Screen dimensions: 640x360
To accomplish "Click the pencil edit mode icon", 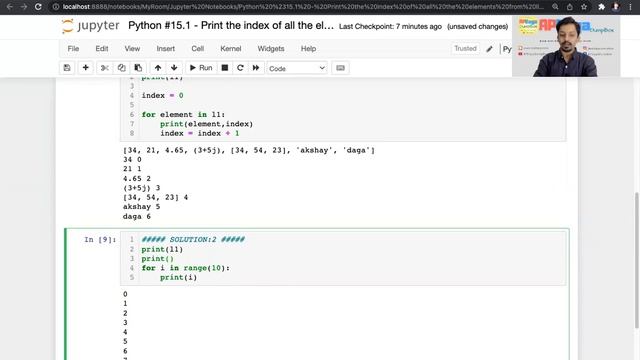I will click(489, 49).
